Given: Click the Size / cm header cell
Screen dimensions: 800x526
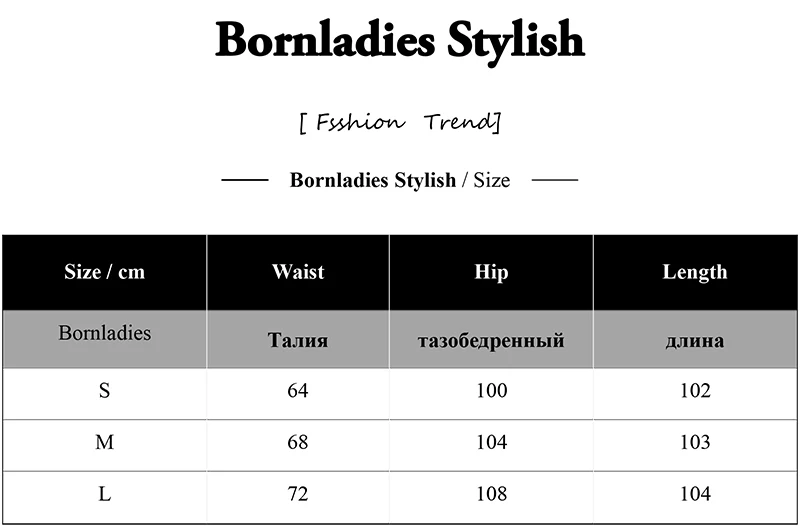Looking at the screenshot, I should point(105,272).
